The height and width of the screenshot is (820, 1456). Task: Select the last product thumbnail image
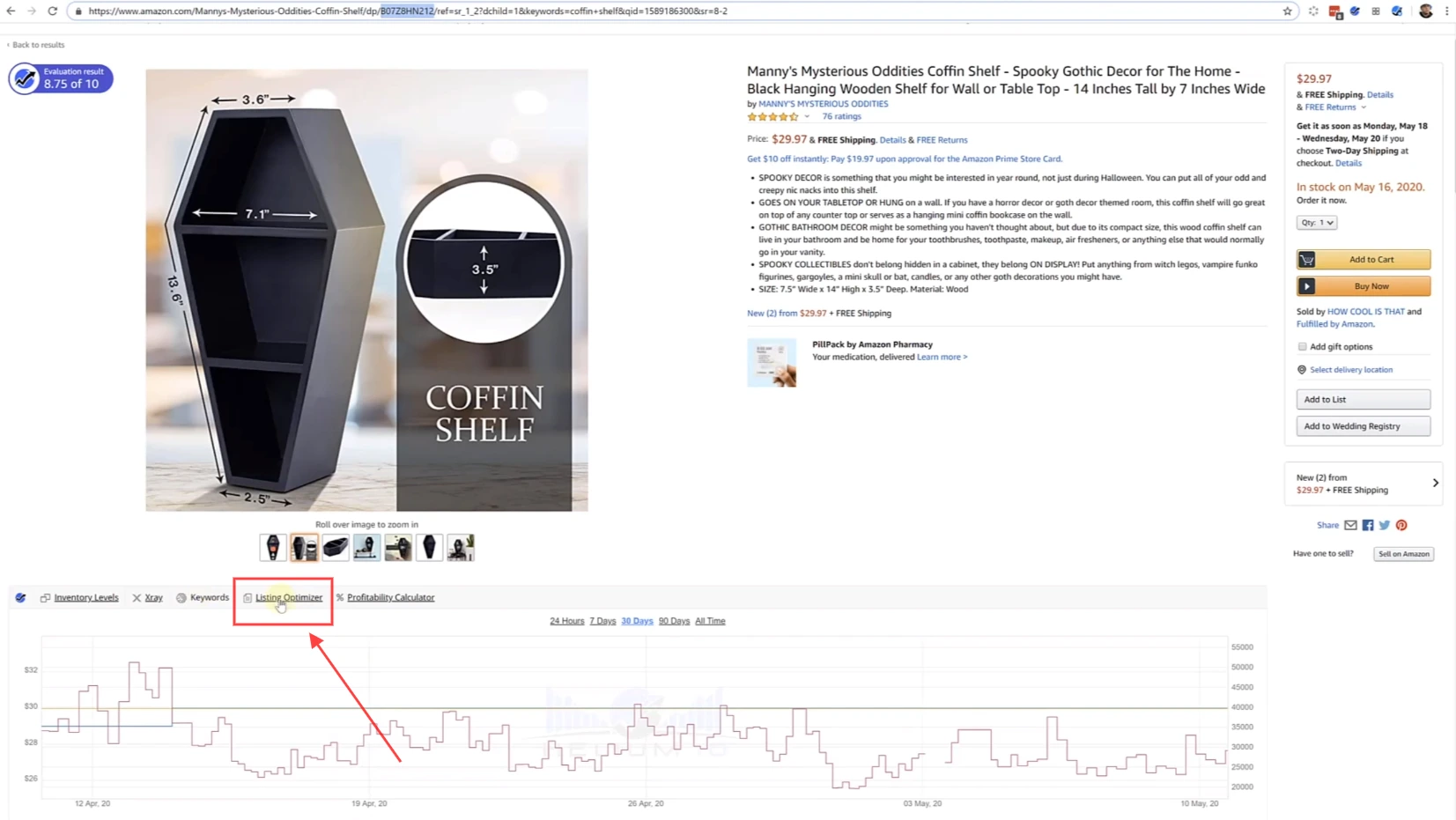461,548
